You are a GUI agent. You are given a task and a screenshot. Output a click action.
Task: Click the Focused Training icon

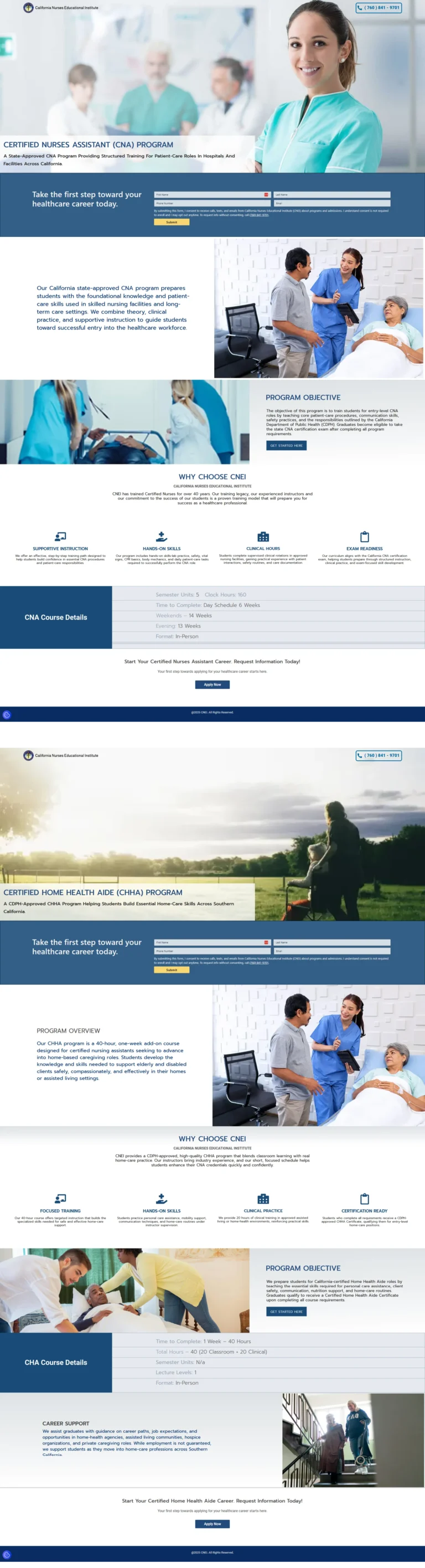point(60,1199)
